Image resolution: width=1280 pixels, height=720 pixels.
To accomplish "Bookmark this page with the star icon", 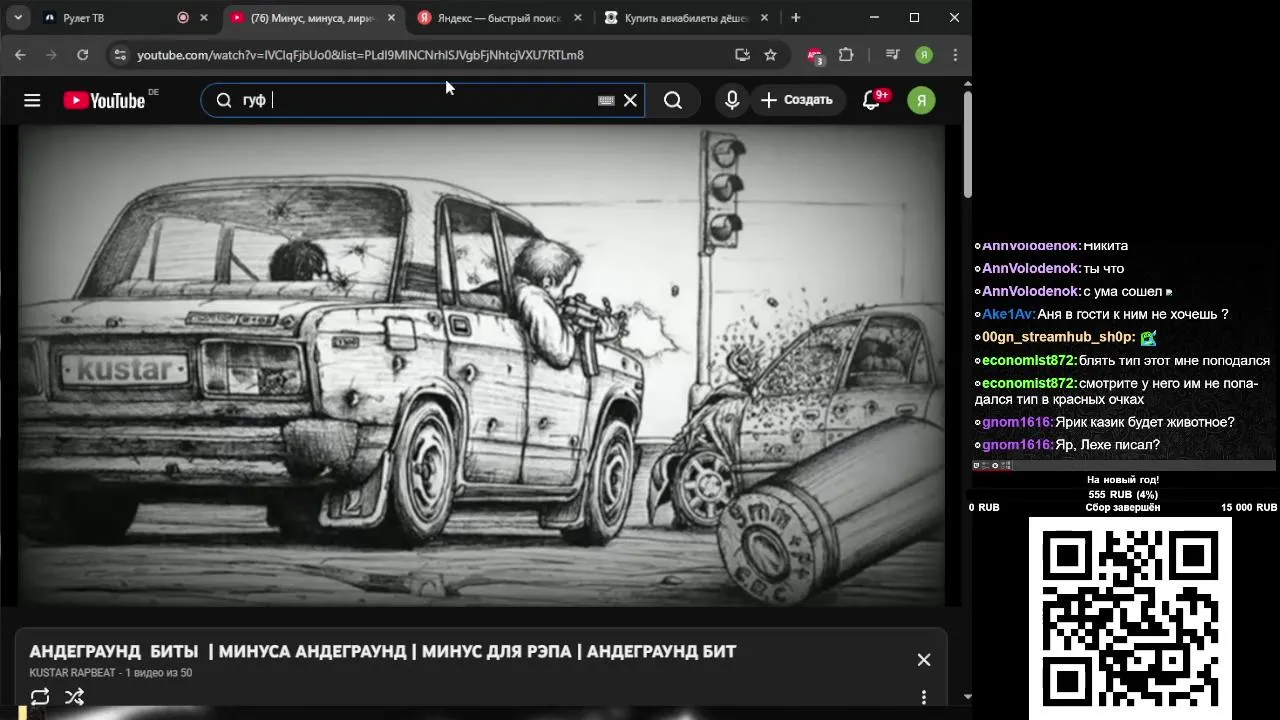I will point(770,55).
